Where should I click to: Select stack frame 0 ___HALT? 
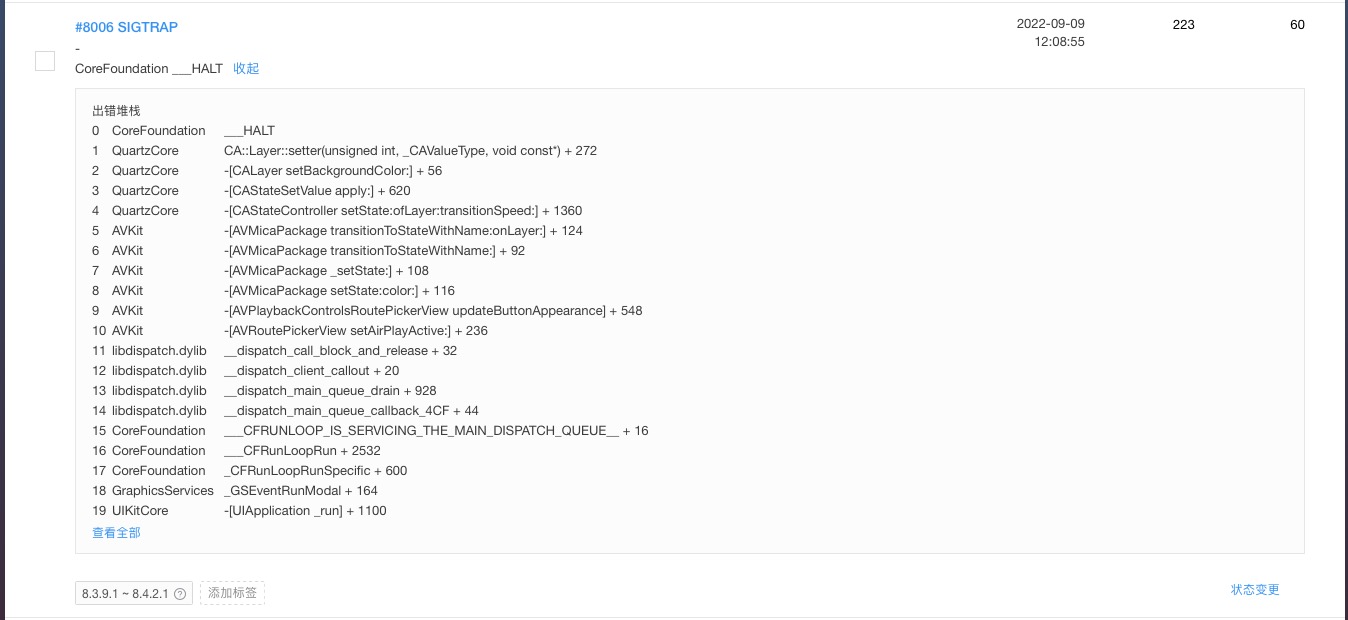(249, 131)
